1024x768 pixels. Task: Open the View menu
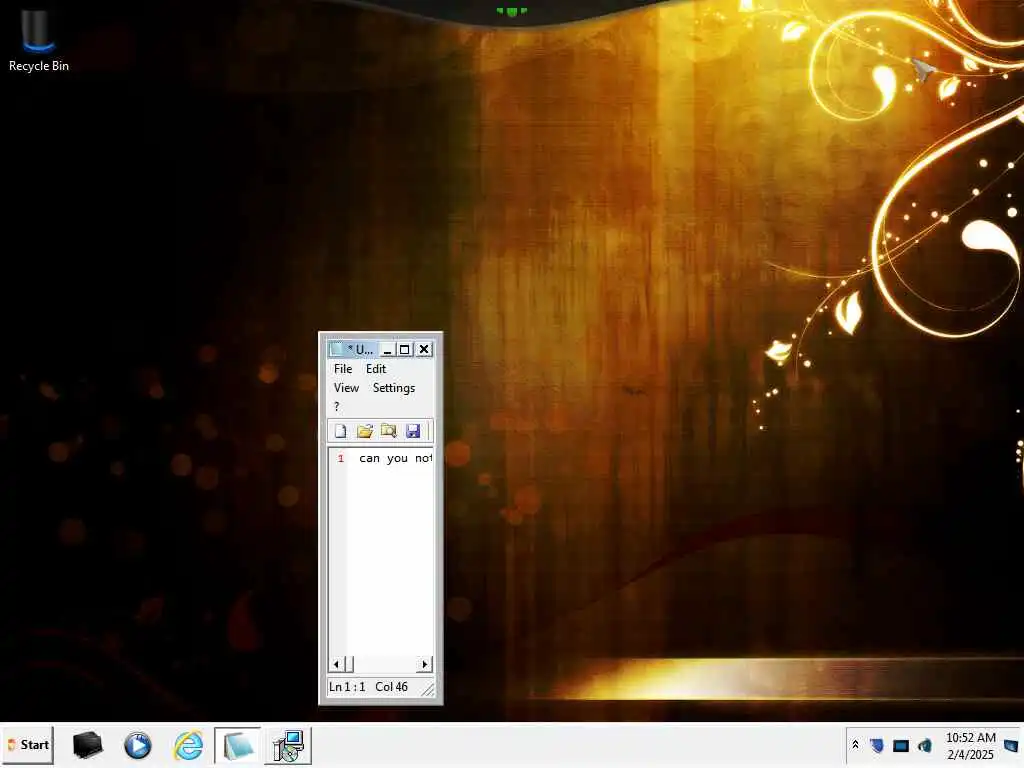[346, 388]
